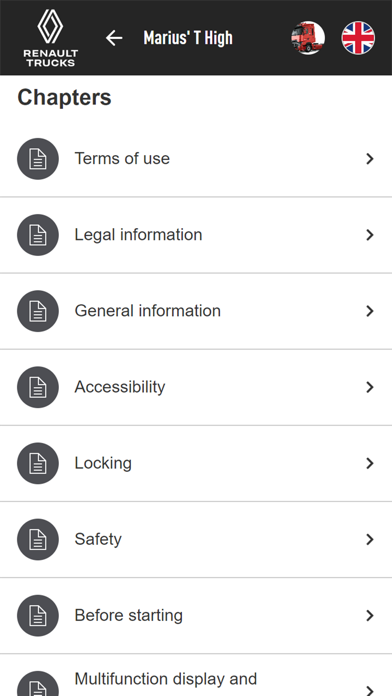Click the Marius' T High title
The width and height of the screenshot is (392, 696).
pyautogui.click(x=188, y=38)
